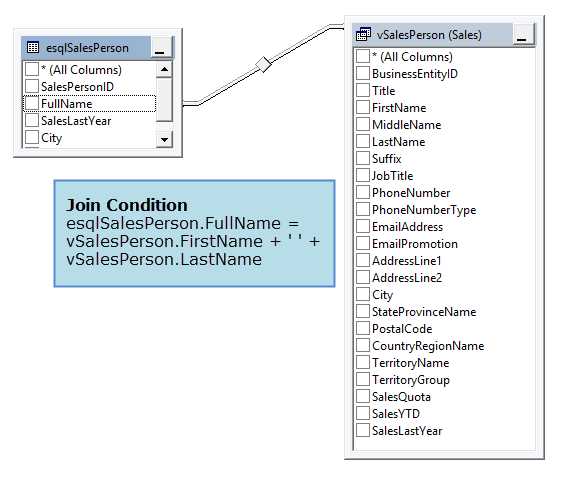Check the TerritoryName column
The image size is (573, 484).
363,362
